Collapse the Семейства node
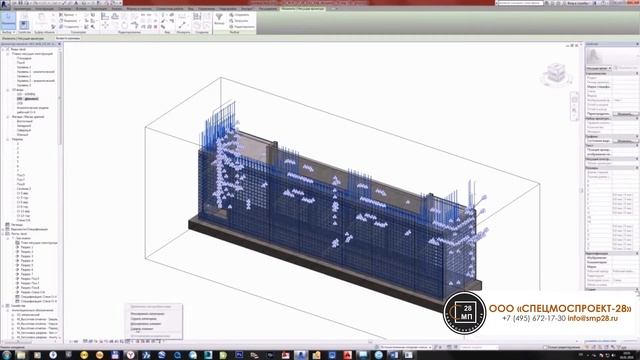The width and height of the screenshot is (640, 360). pos(3,306)
